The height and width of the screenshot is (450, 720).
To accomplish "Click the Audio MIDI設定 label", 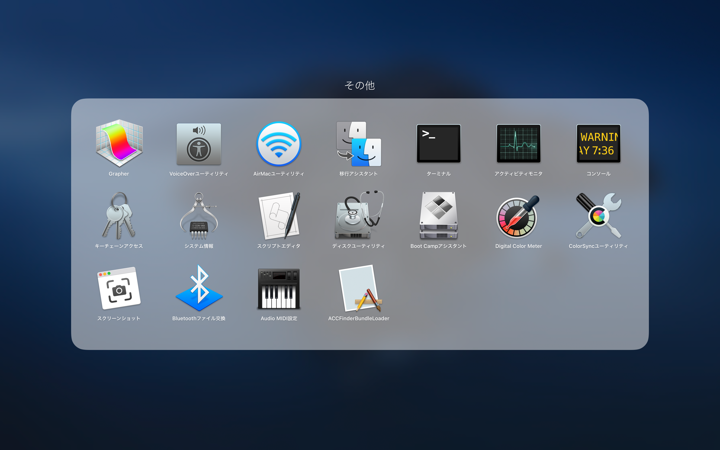I will 279,318.
